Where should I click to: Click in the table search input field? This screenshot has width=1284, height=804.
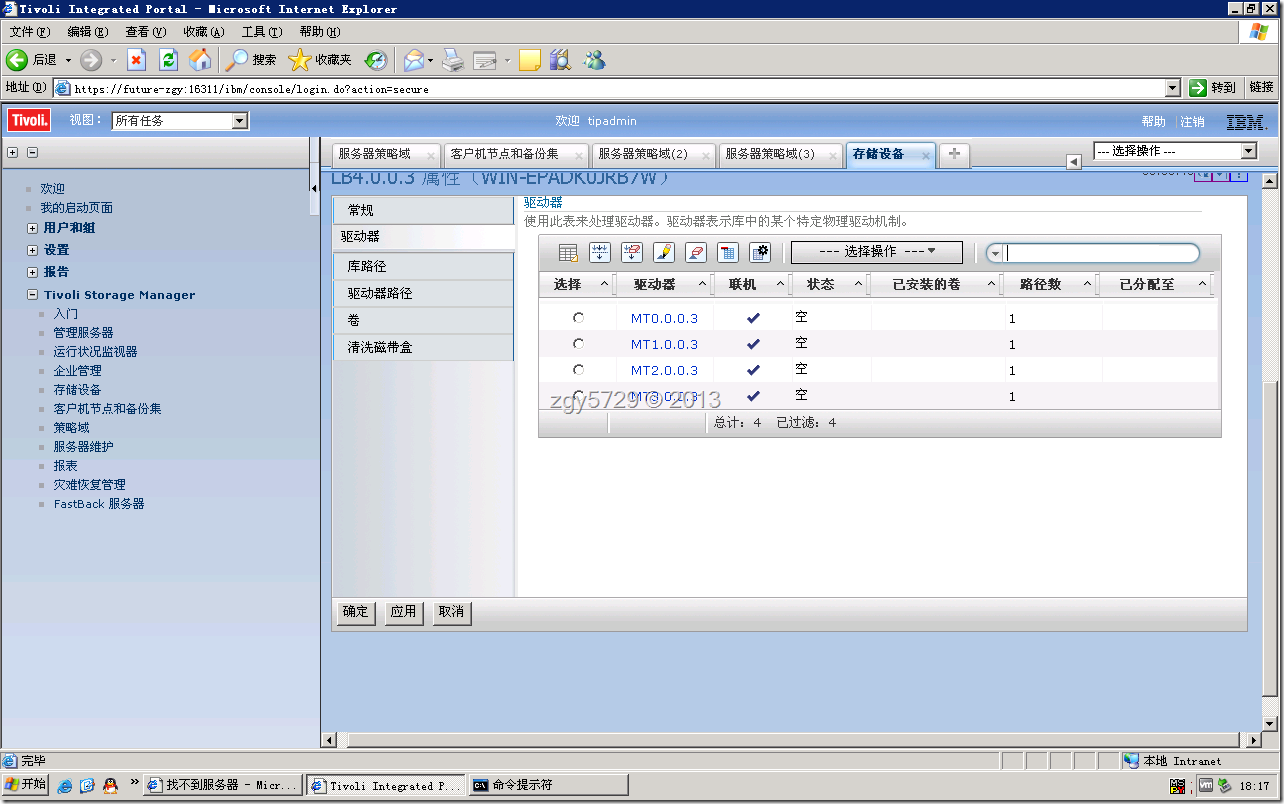click(1102, 253)
